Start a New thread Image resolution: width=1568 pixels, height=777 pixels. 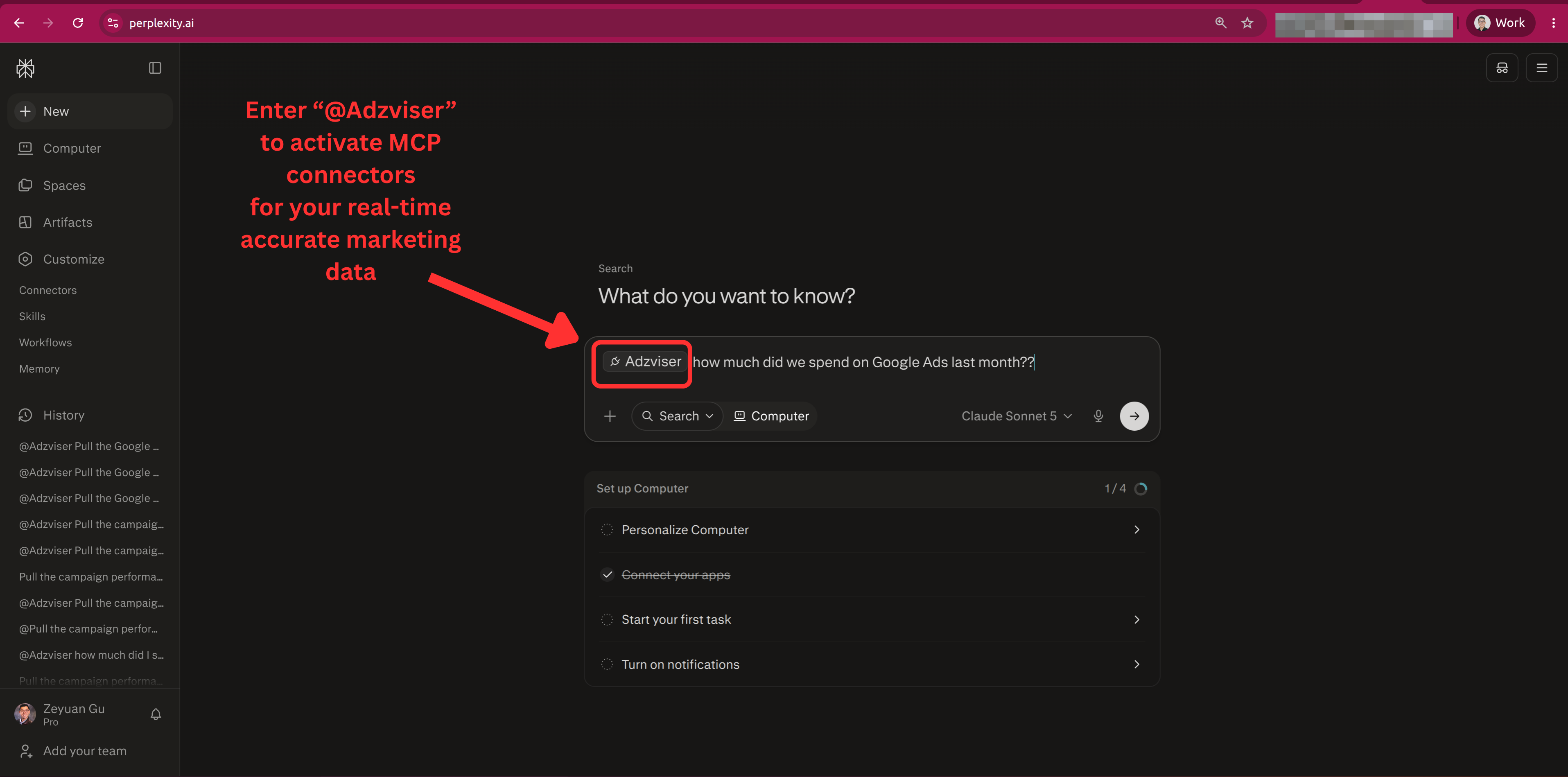90,111
